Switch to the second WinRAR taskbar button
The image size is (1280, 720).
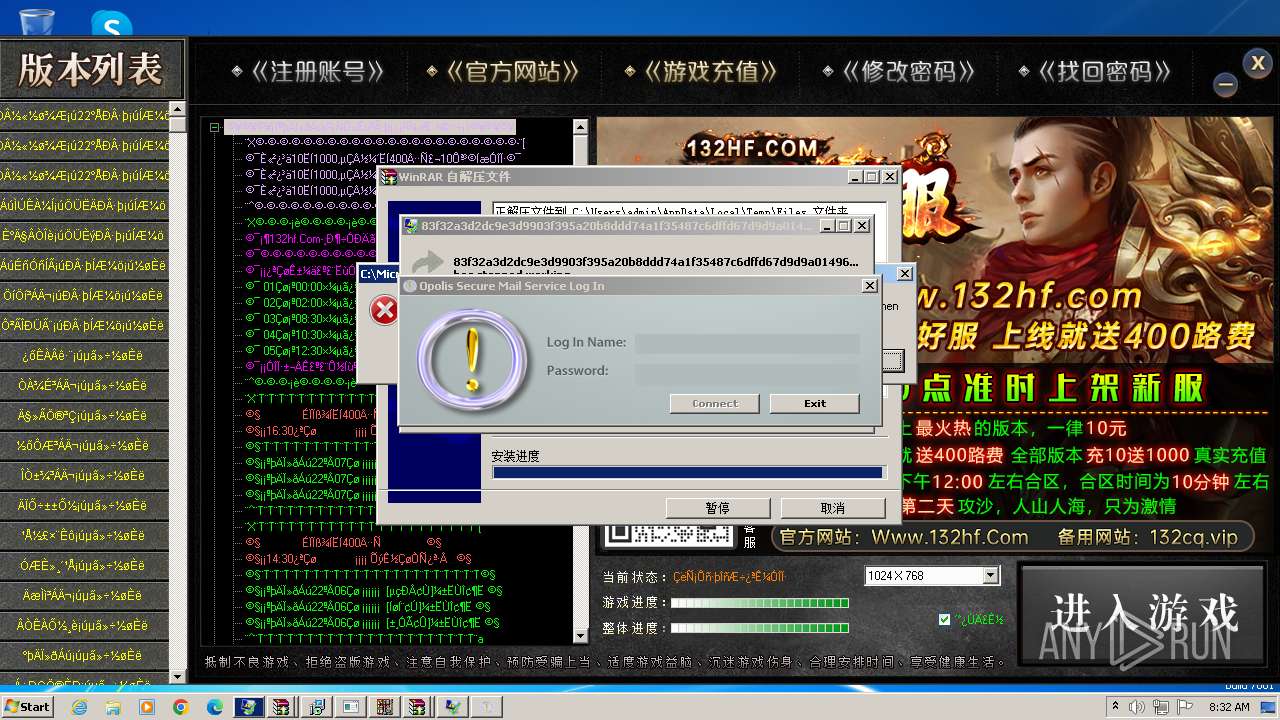[x=417, y=707]
